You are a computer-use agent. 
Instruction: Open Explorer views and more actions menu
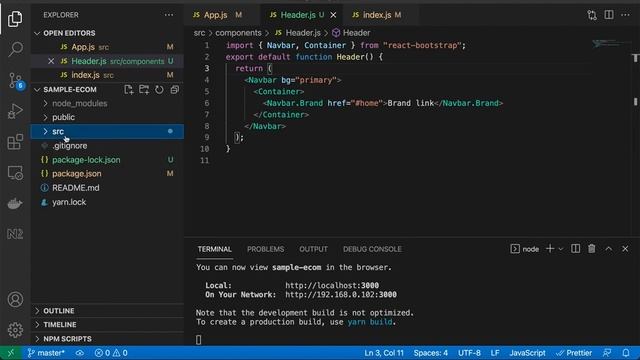[x=169, y=15]
